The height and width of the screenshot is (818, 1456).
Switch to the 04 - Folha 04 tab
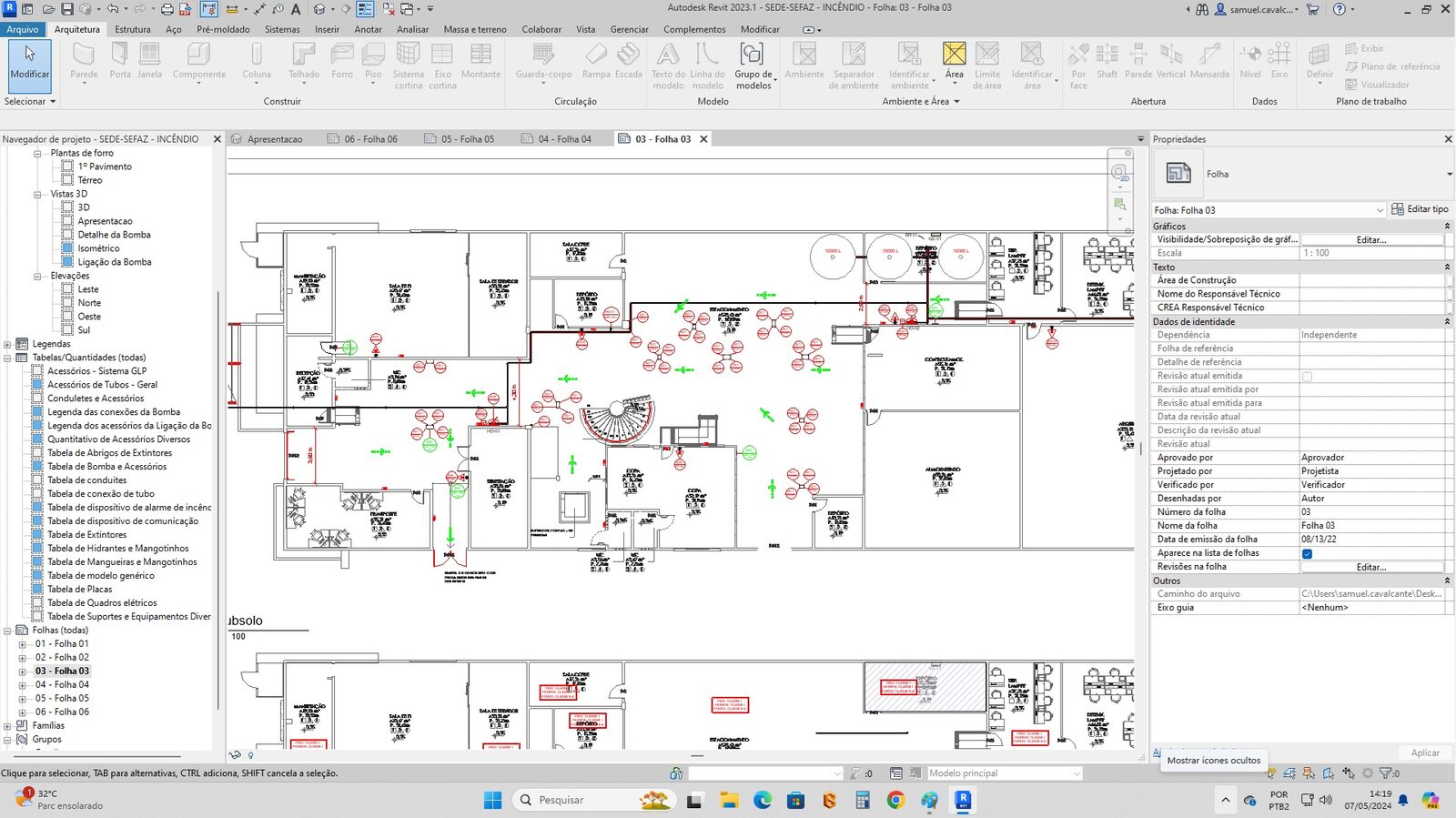click(564, 139)
